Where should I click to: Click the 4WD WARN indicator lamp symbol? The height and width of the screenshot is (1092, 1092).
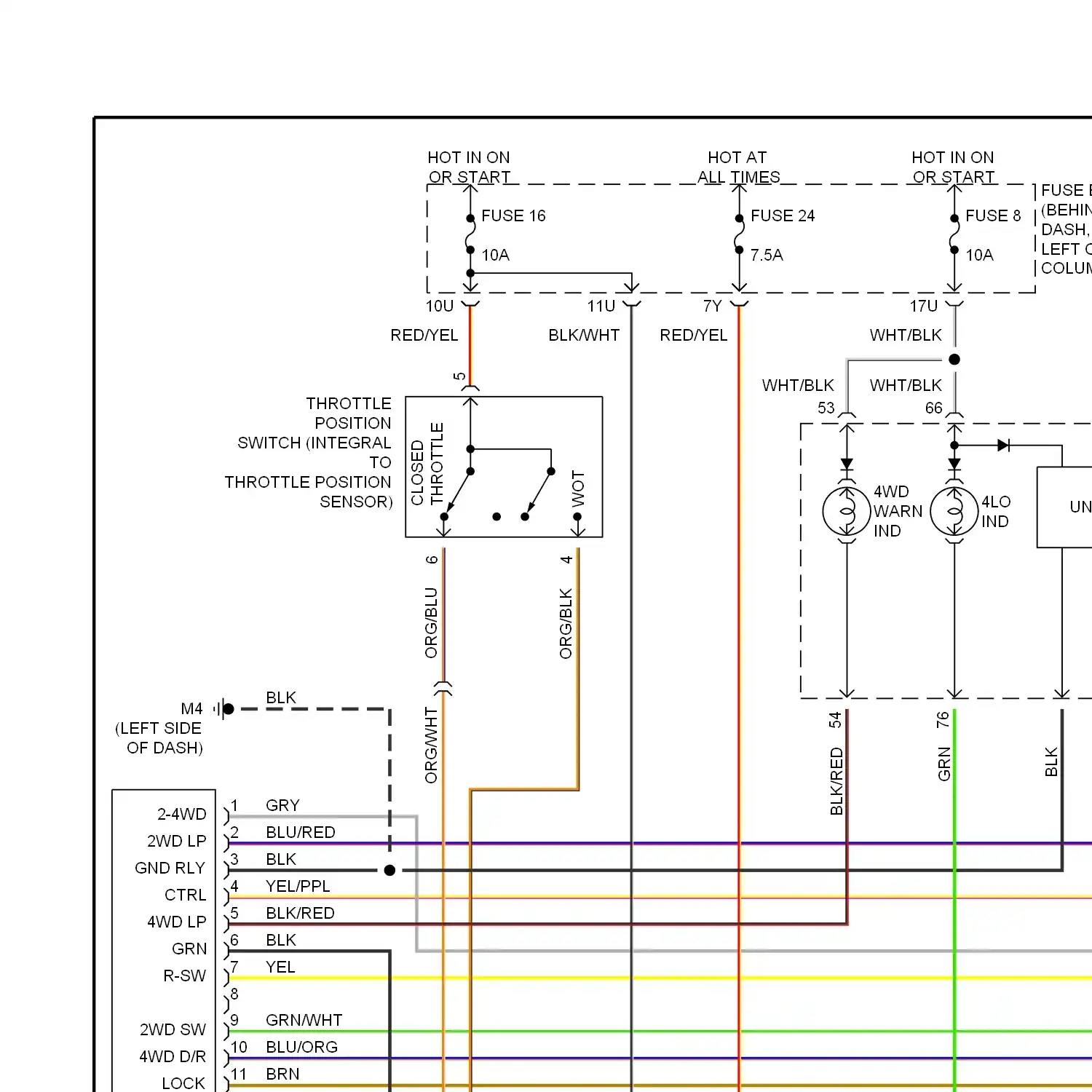847,512
